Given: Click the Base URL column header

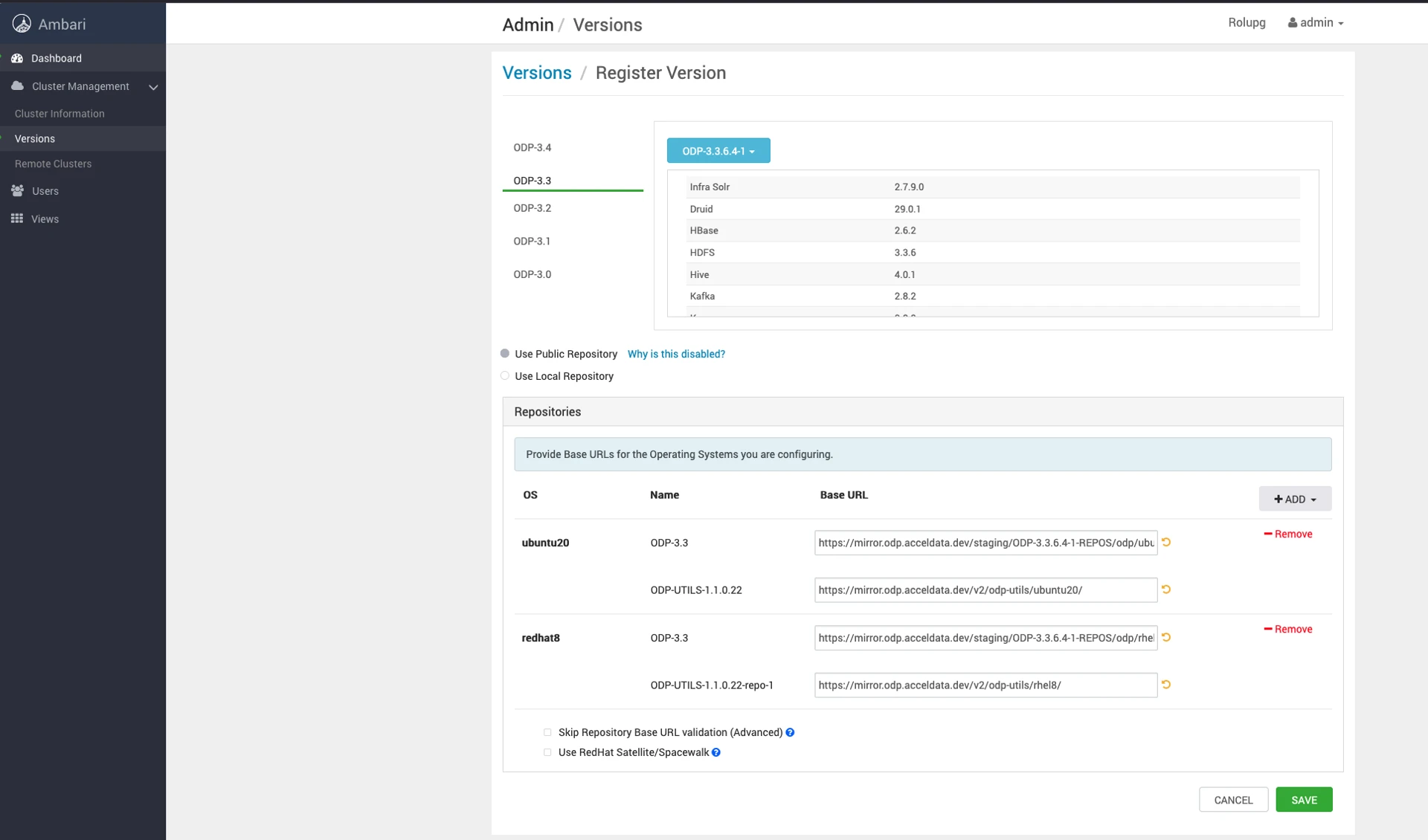Looking at the screenshot, I should pyautogui.click(x=843, y=495).
